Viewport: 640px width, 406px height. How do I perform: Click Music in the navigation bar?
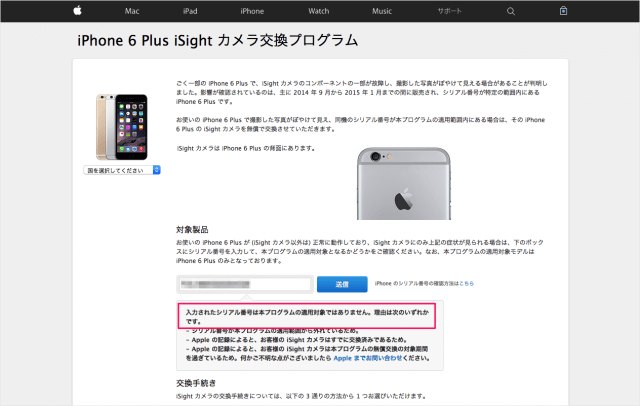click(382, 11)
